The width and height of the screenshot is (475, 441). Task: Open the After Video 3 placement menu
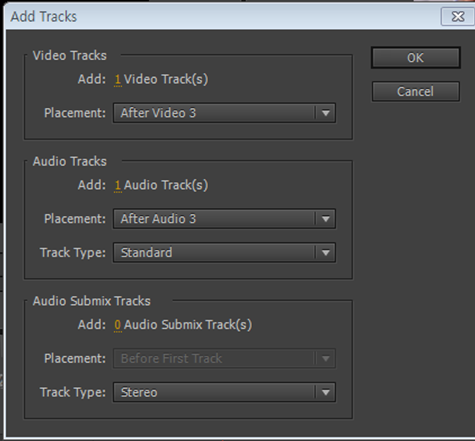coord(224,113)
